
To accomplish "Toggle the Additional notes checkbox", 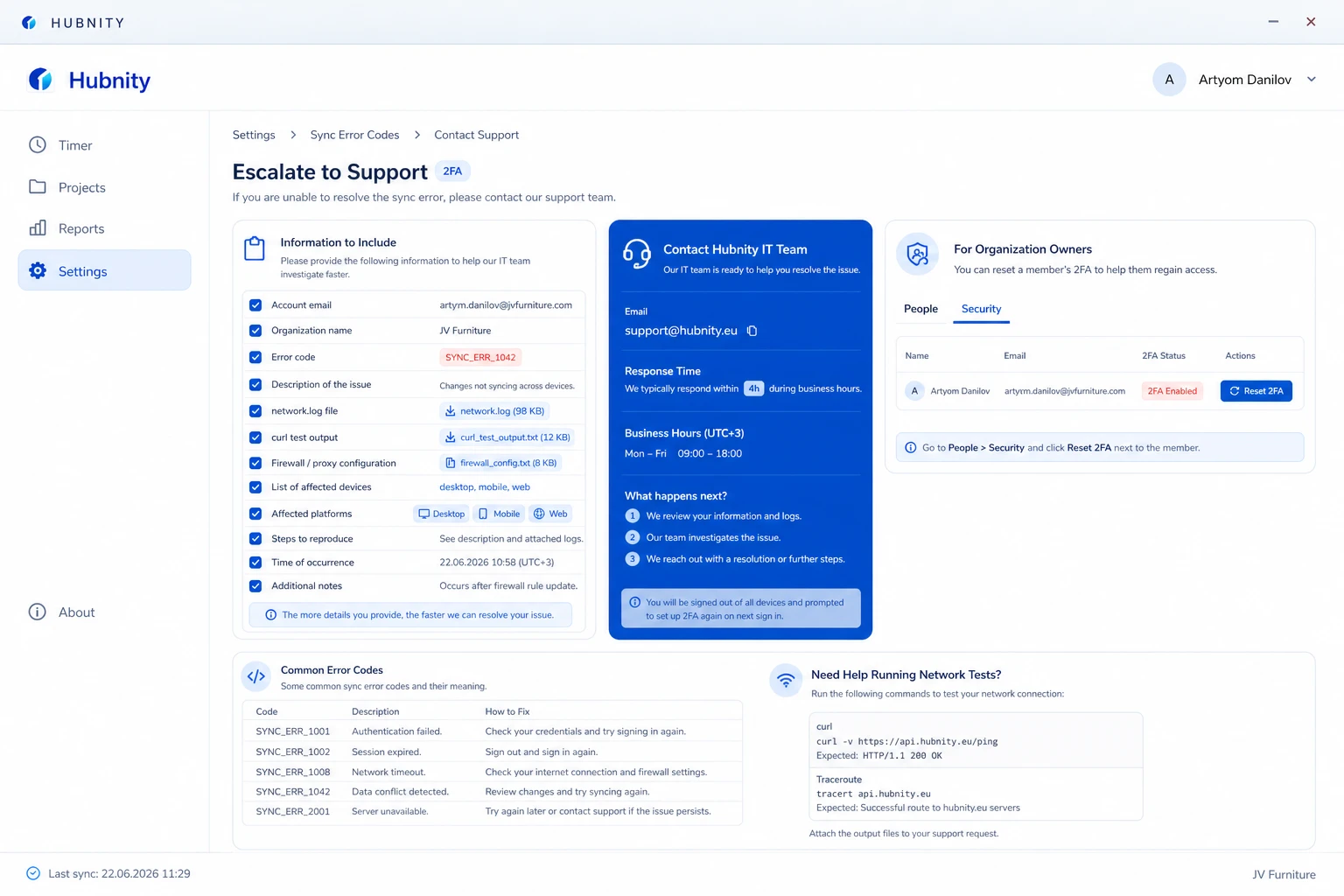I will [255, 586].
